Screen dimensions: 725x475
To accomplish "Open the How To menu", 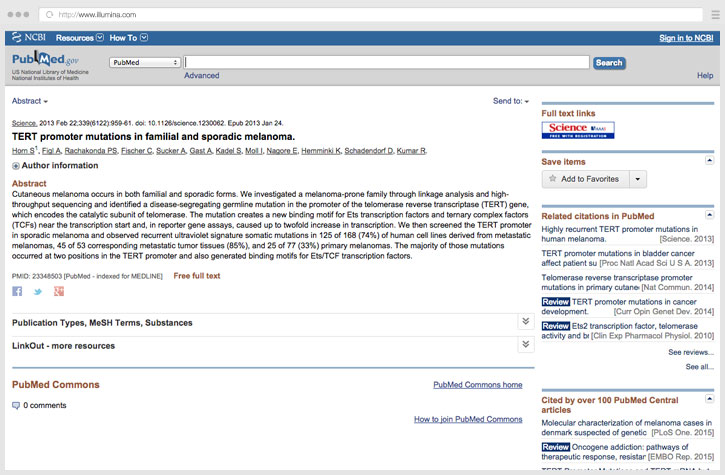I will (x=128, y=38).
